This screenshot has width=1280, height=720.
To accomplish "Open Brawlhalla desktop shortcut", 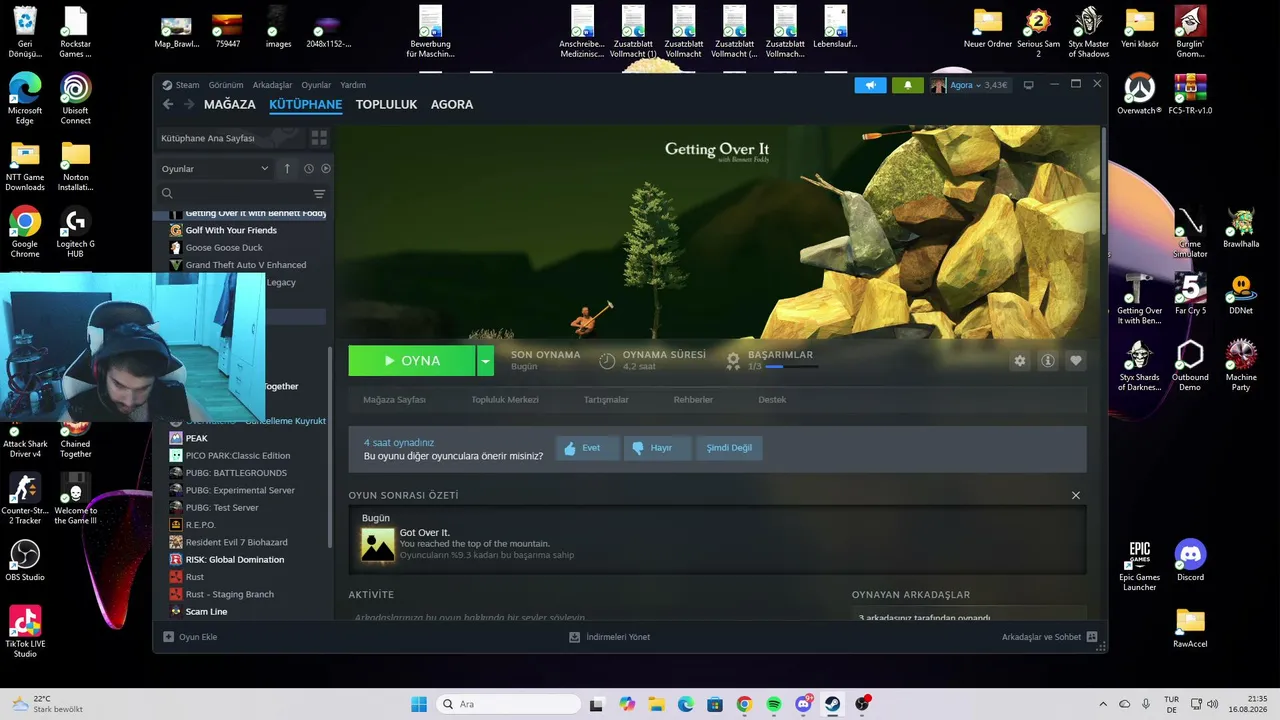I will coord(1241,228).
